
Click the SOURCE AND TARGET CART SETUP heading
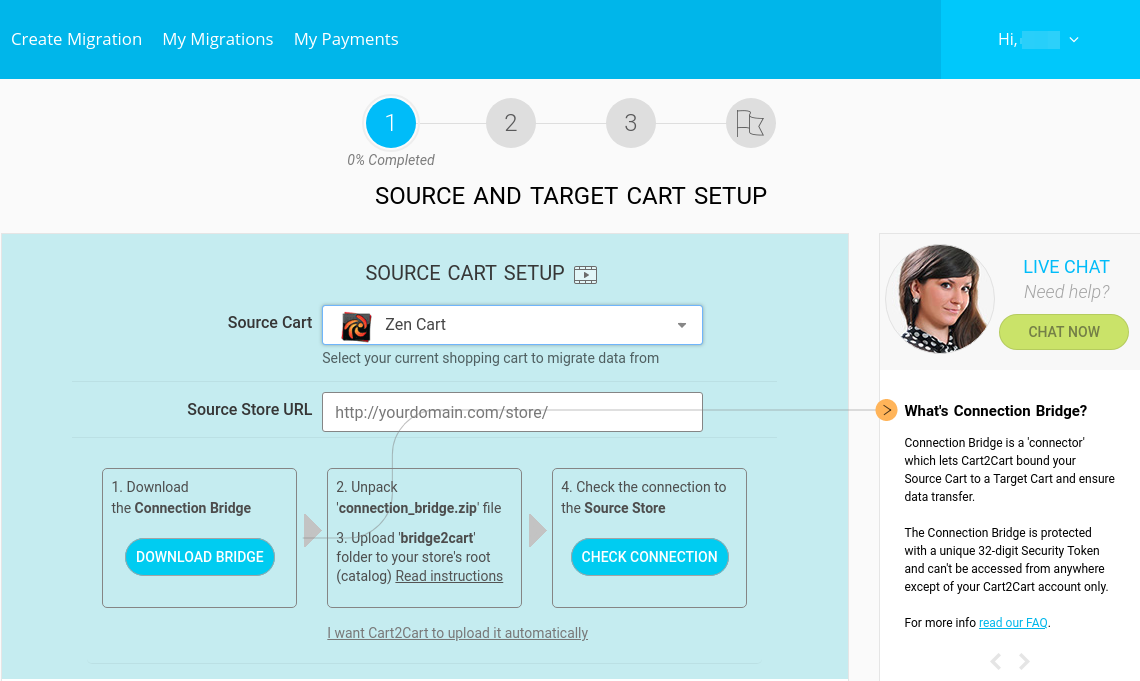tap(571, 196)
